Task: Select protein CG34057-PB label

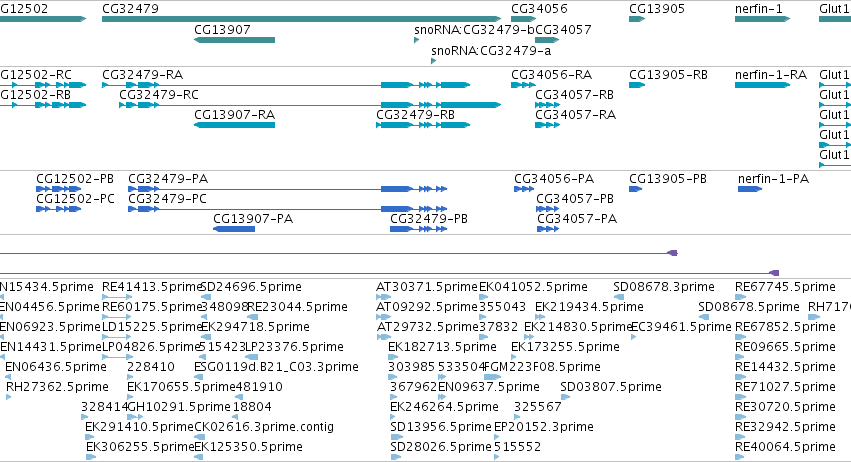Action: pyautogui.click(x=575, y=199)
